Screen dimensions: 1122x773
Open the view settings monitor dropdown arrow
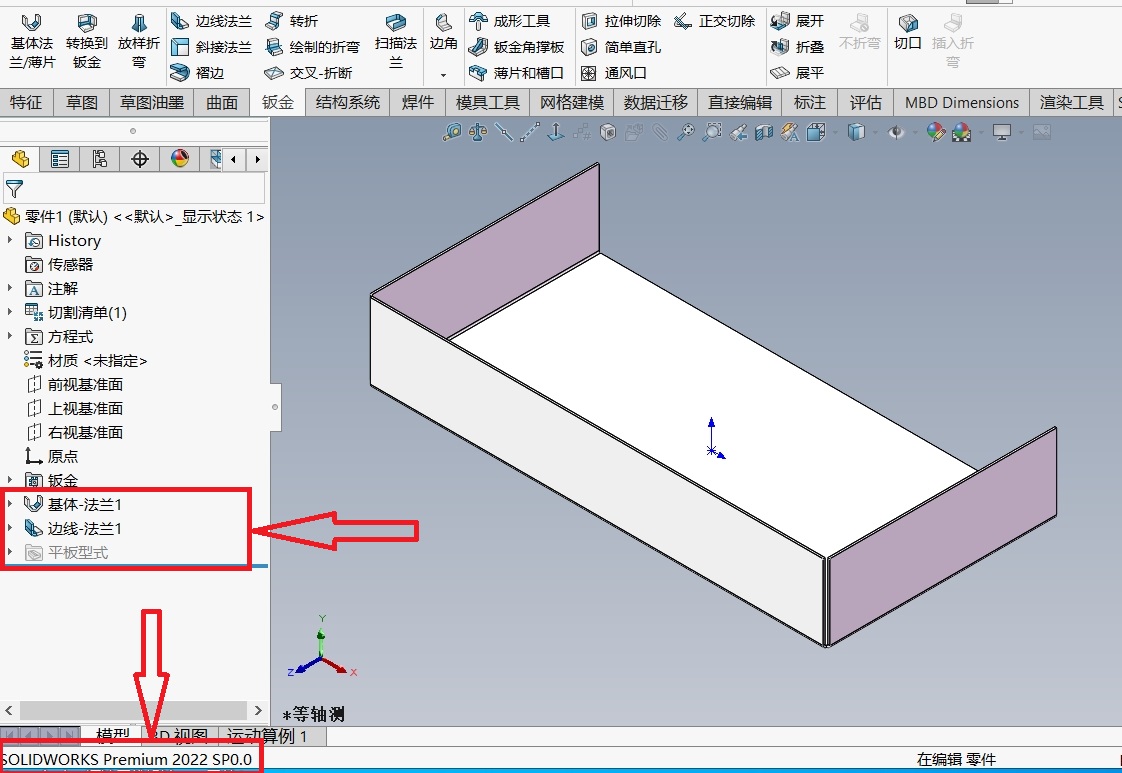tap(1020, 132)
